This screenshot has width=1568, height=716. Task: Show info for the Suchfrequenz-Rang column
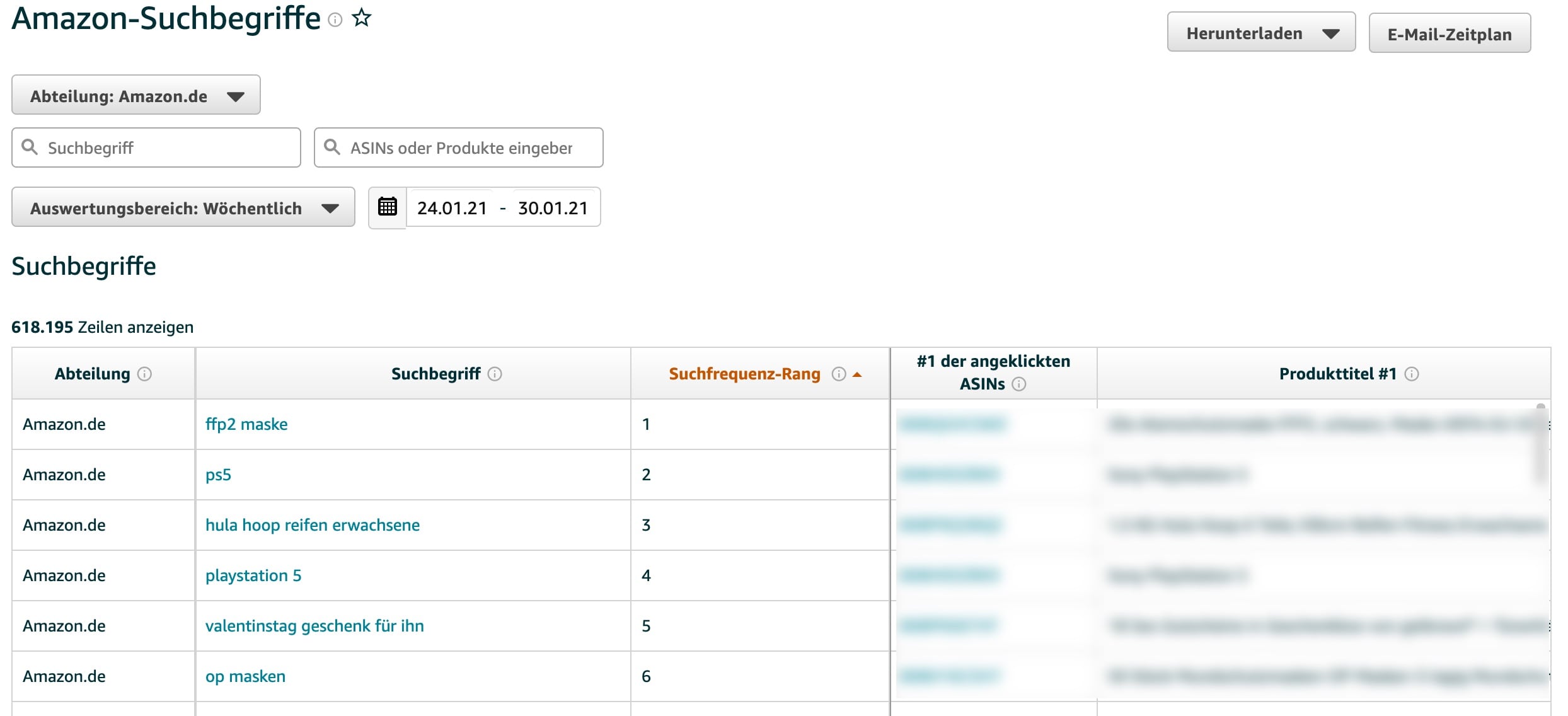838,373
